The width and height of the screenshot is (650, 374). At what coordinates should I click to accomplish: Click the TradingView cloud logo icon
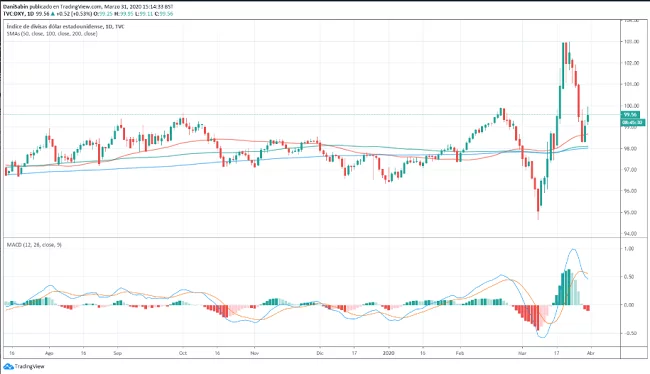click(x=8, y=367)
